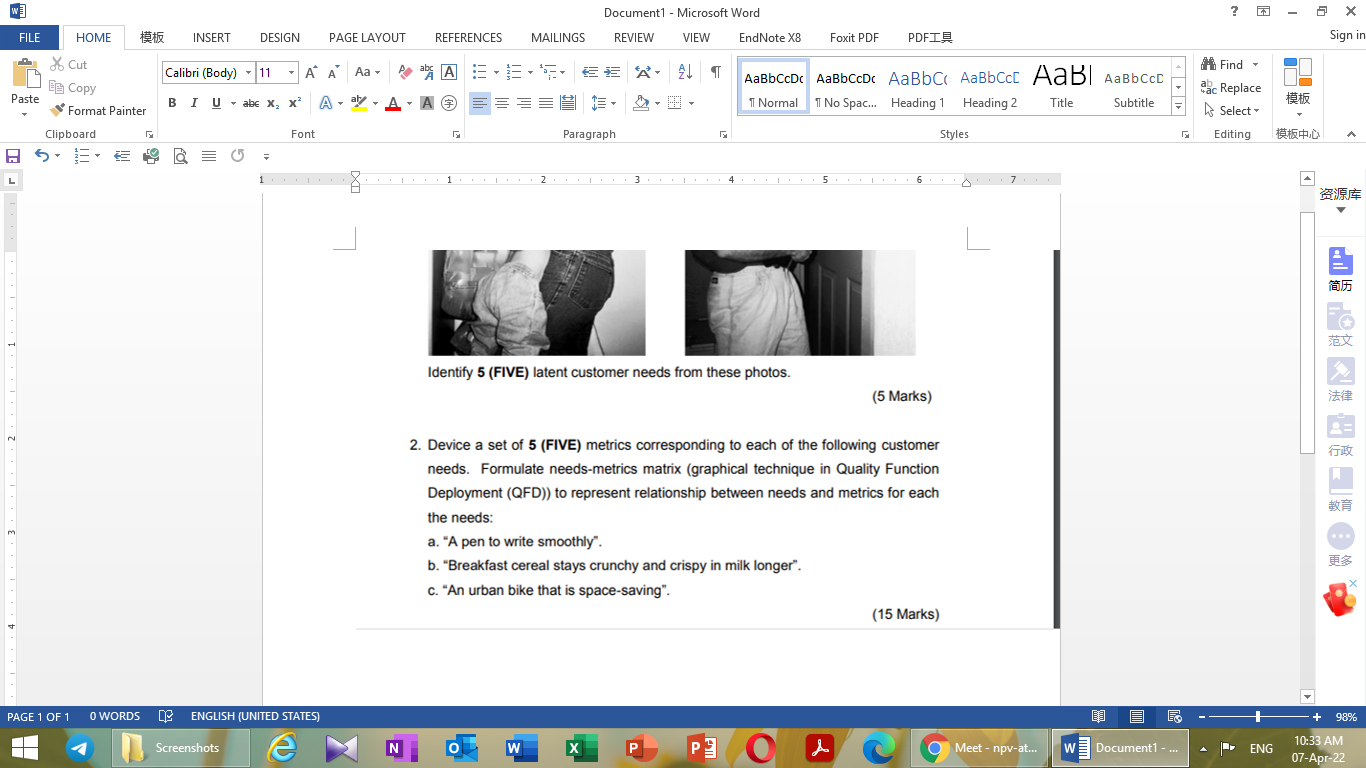Viewport: 1366px width, 768px height.
Task: Open the EndNote X8 ribbon tab
Action: click(x=769, y=37)
